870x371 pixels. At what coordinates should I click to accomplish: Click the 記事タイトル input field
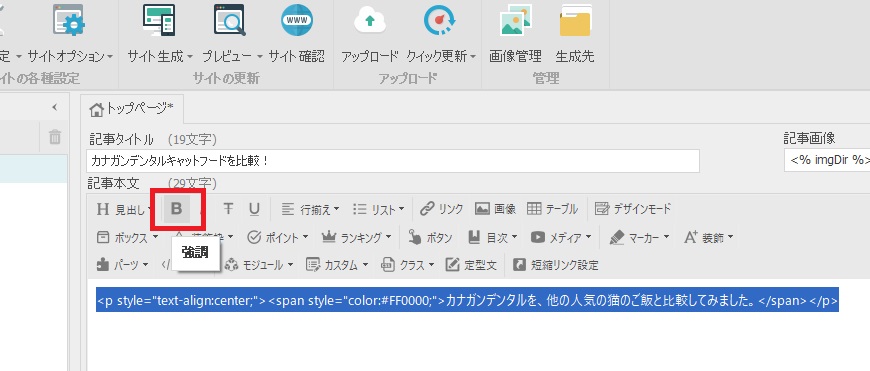[393, 161]
